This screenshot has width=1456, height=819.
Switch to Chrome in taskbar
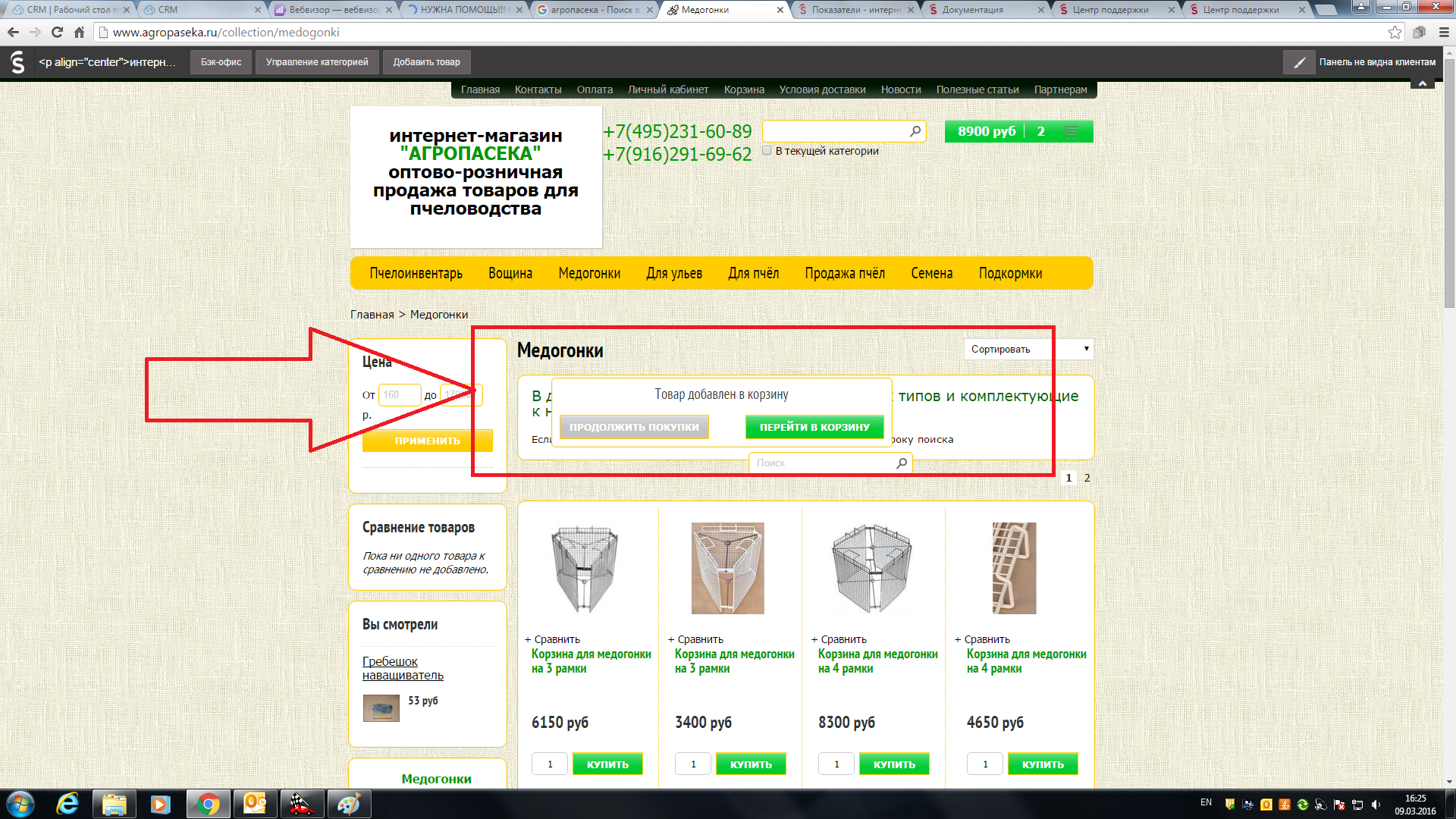[208, 804]
